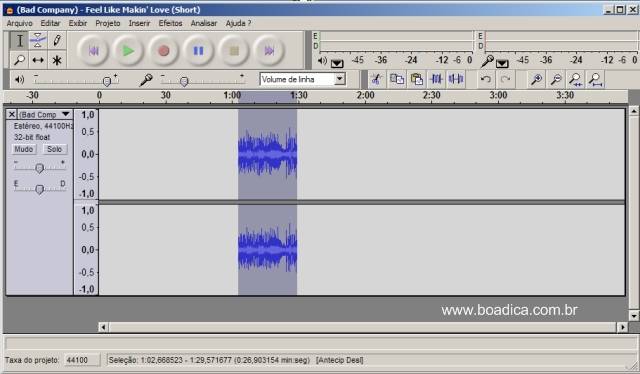640x374 pixels.
Task: Click the Zoom In magnifier icon
Action: point(536,79)
